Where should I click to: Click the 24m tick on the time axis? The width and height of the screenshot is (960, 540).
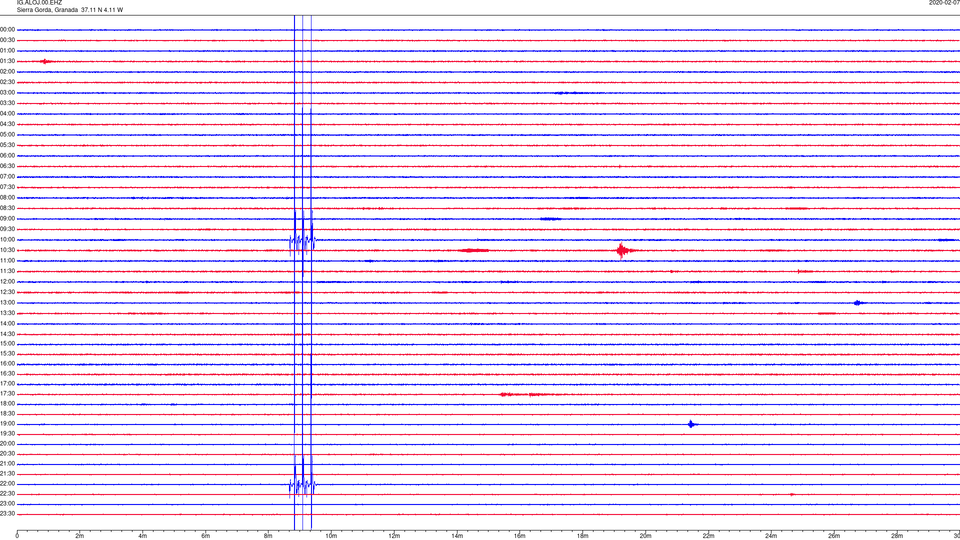pos(771,536)
